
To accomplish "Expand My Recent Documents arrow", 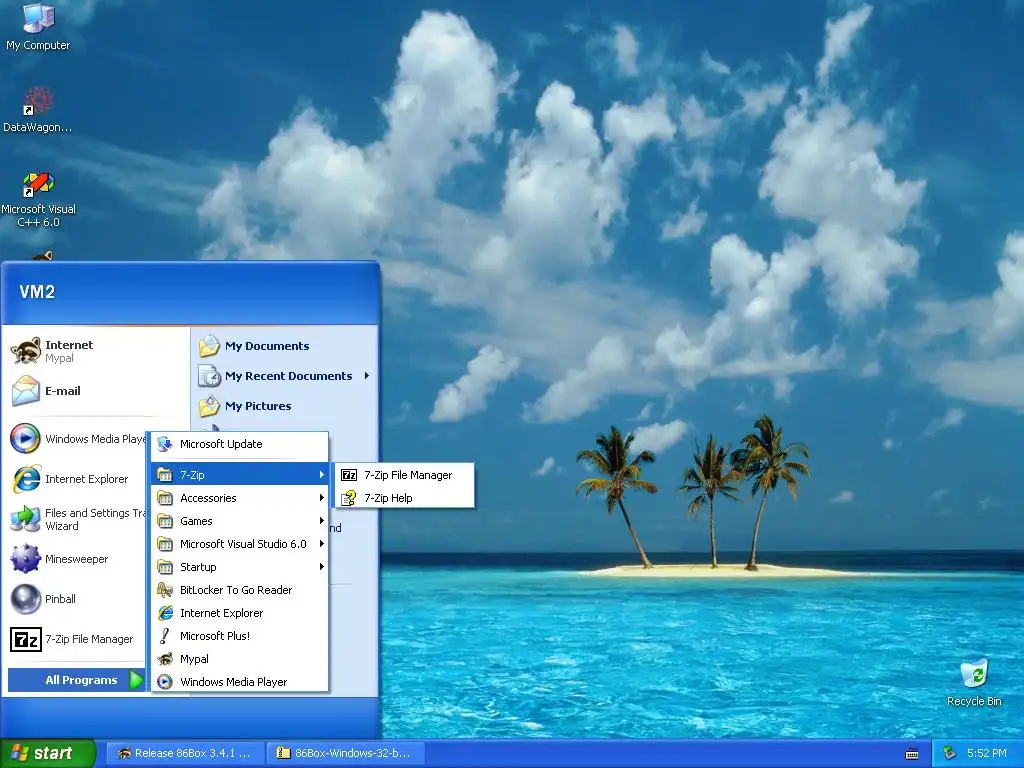I will pyautogui.click(x=367, y=376).
